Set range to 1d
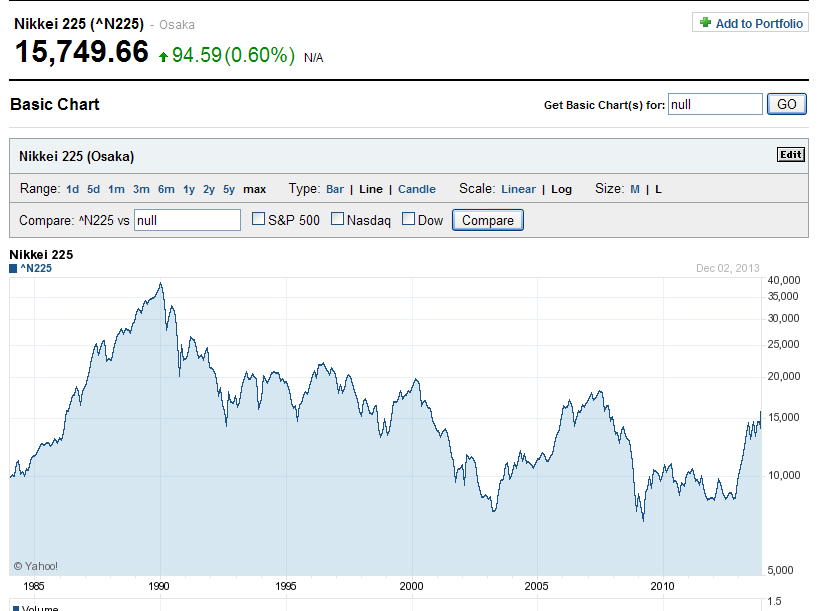Image resolution: width=825 pixels, height=611 pixels. pyautogui.click(x=72, y=189)
